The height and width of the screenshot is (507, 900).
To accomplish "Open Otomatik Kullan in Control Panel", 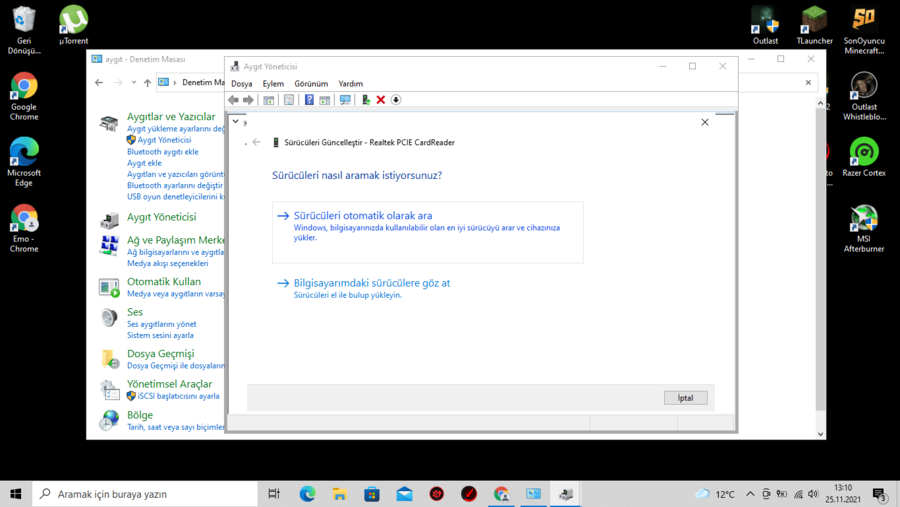I will coord(164,282).
